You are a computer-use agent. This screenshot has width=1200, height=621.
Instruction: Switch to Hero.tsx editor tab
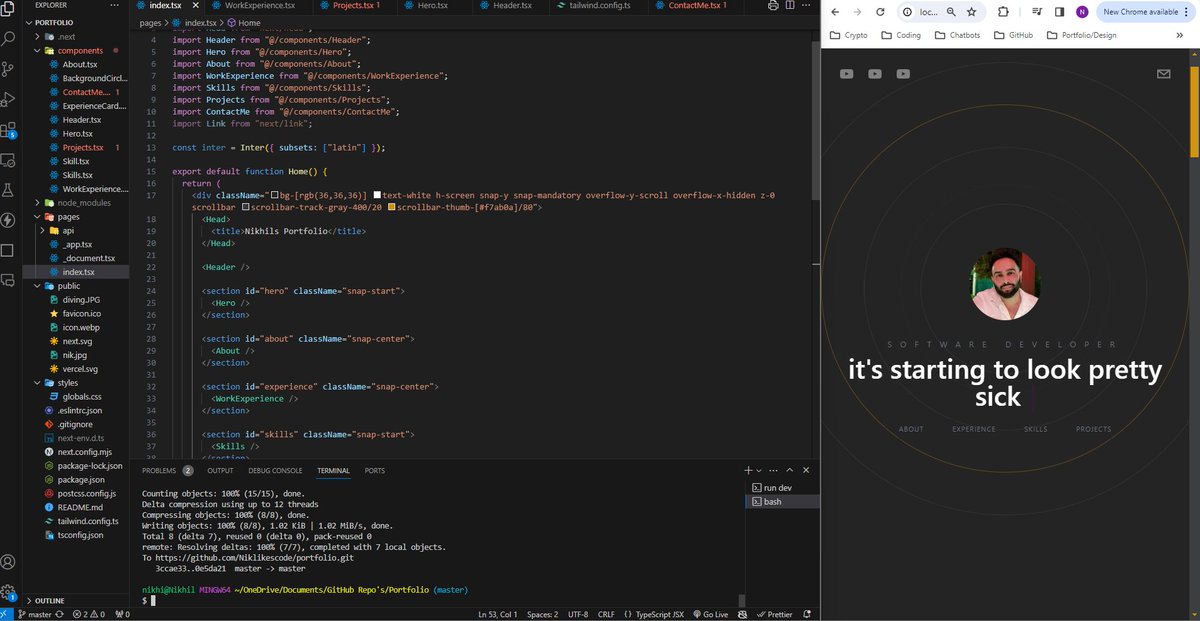point(434,6)
